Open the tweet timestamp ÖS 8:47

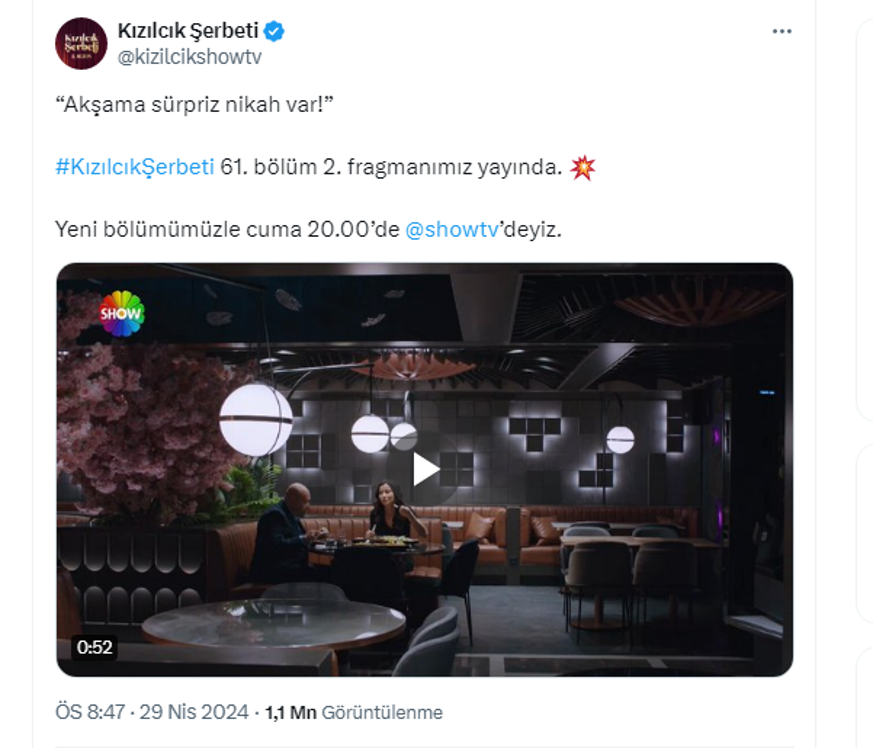pyautogui.click(x=90, y=712)
